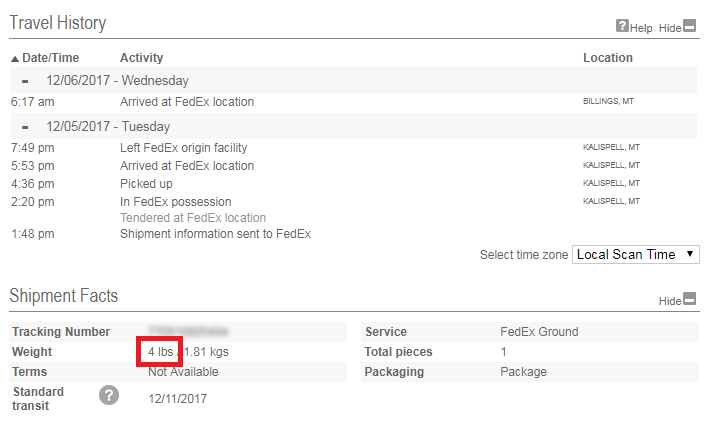Click the In FedEx possession entry

click(175, 202)
